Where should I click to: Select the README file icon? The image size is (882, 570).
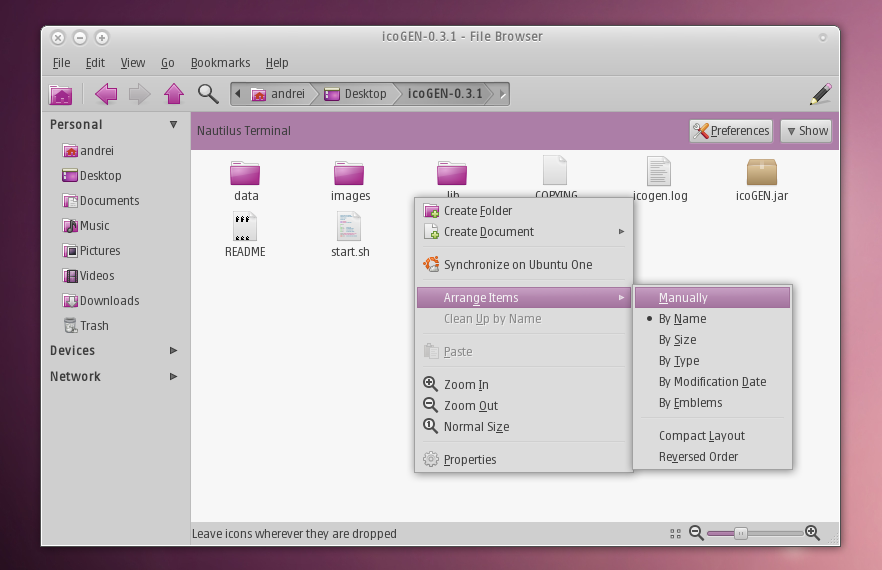point(245,226)
